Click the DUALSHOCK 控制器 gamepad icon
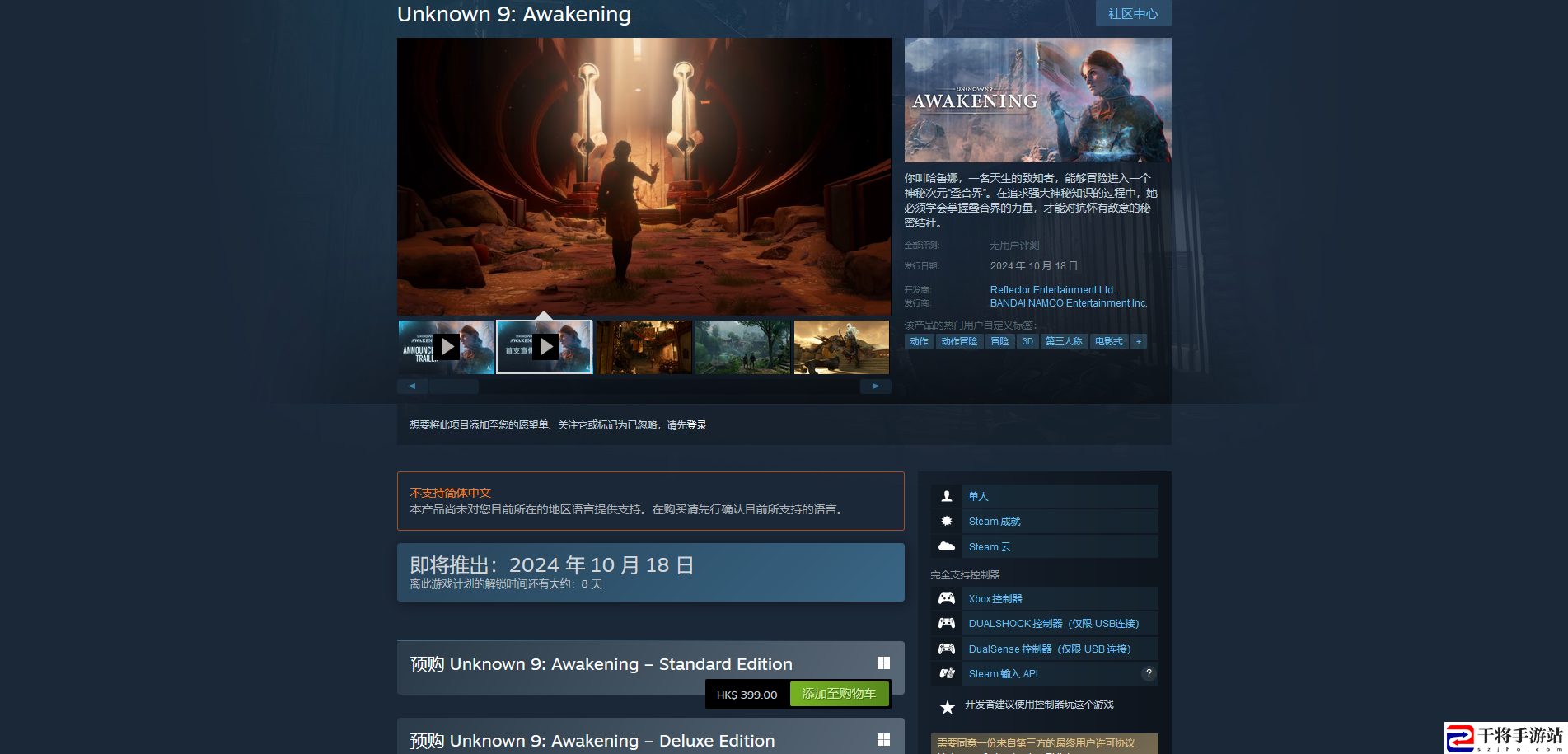The height and width of the screenshot is (754, 1568). pyautogui.click(x=947, y=623)
